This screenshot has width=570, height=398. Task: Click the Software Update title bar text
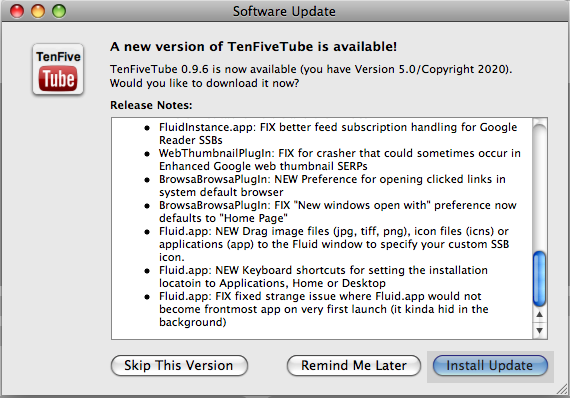coord(284,11)
